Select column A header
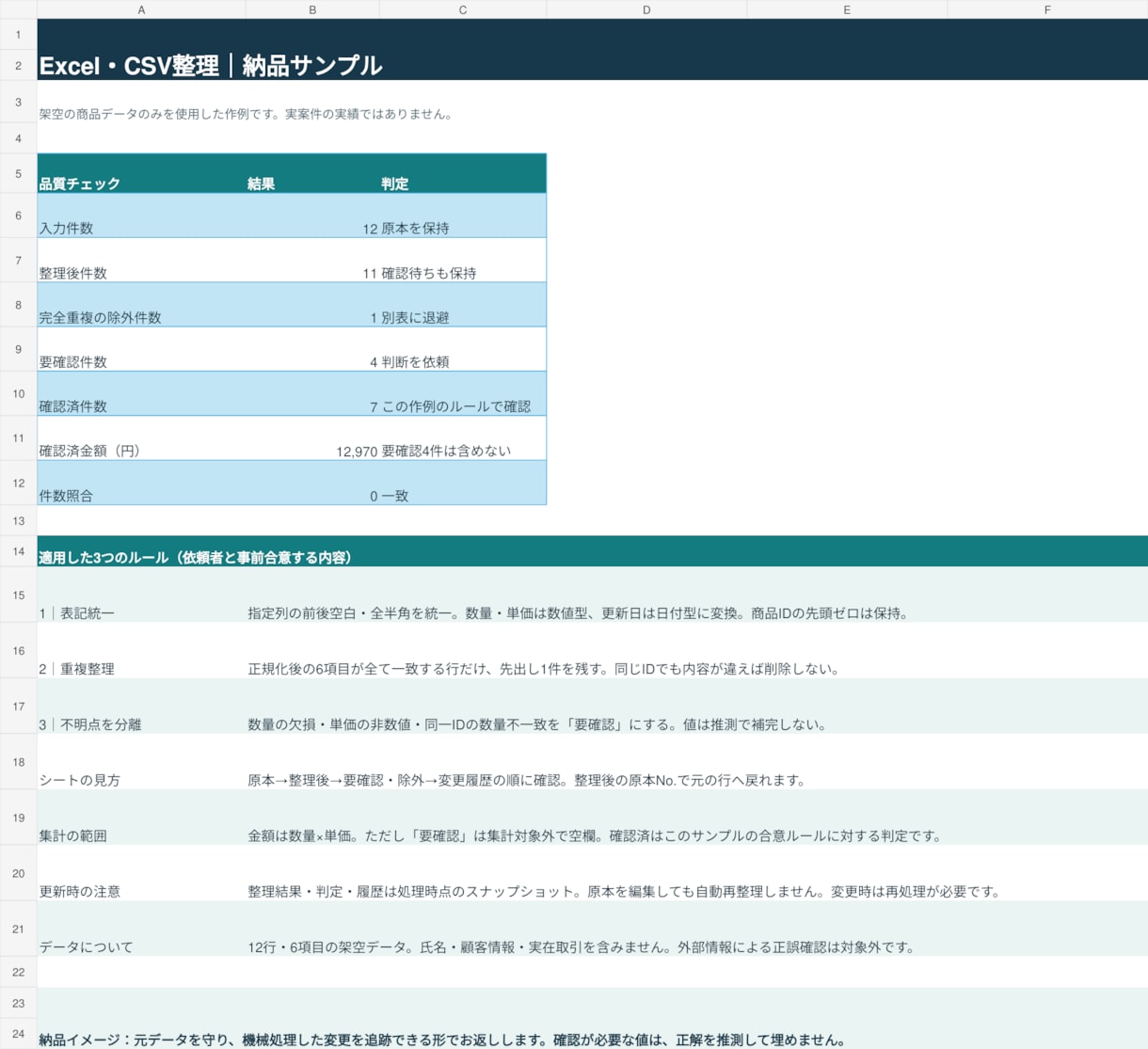This screenshot has height=1049, width=1148. [x=141, y=9]
